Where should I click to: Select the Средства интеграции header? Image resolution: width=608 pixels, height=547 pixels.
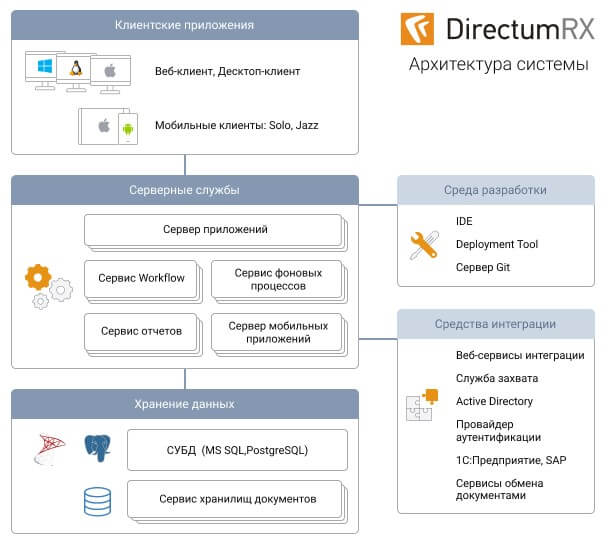496,324
